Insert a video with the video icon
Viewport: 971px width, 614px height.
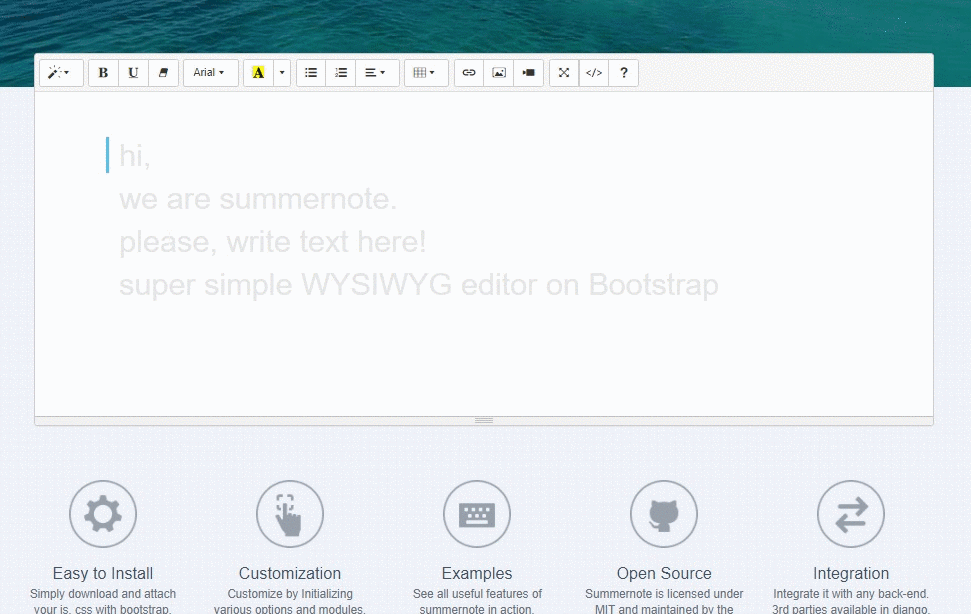[527, 72]
